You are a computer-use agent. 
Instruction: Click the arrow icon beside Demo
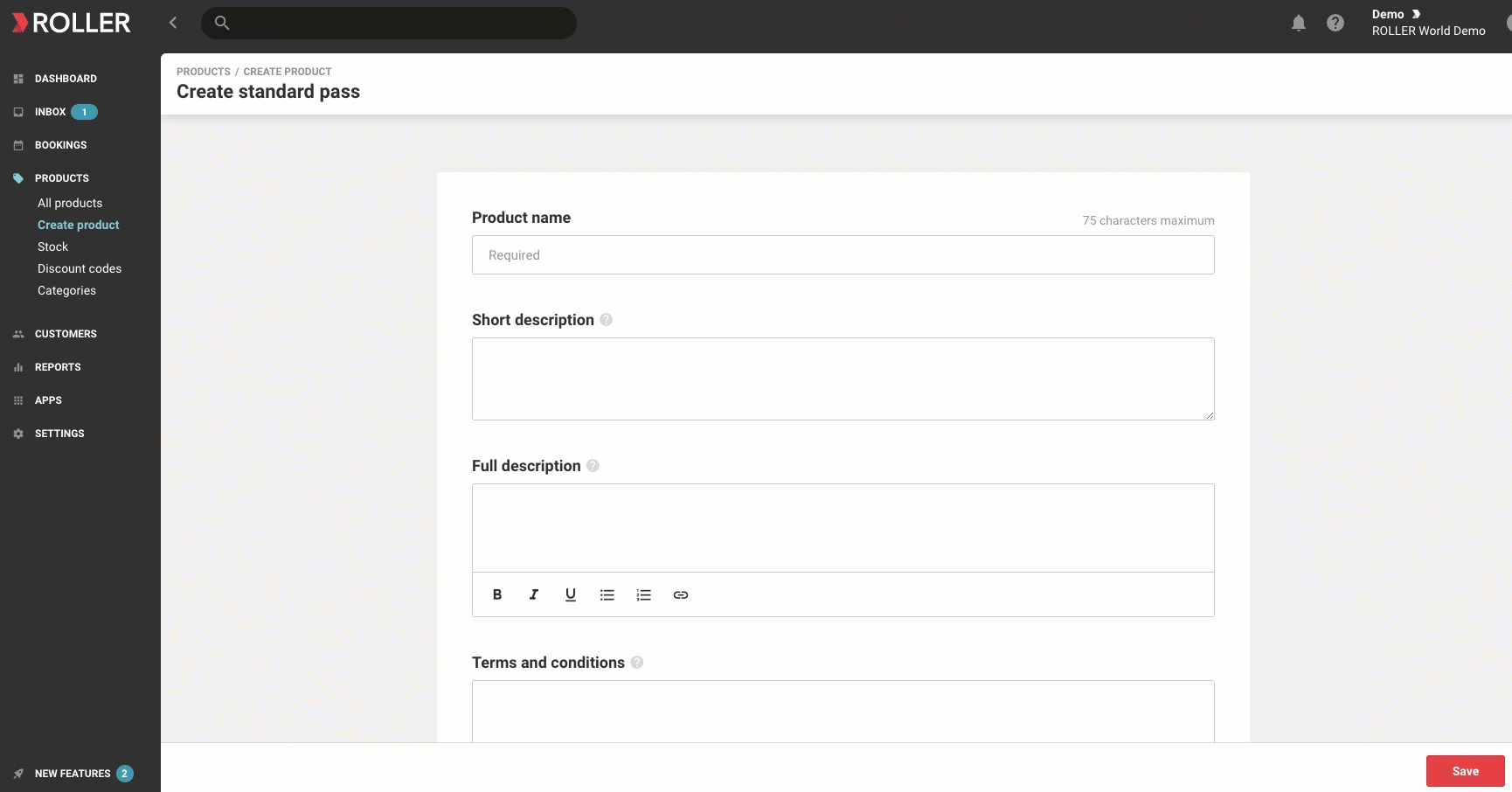pyautogui.click(x=1416, y=14)
